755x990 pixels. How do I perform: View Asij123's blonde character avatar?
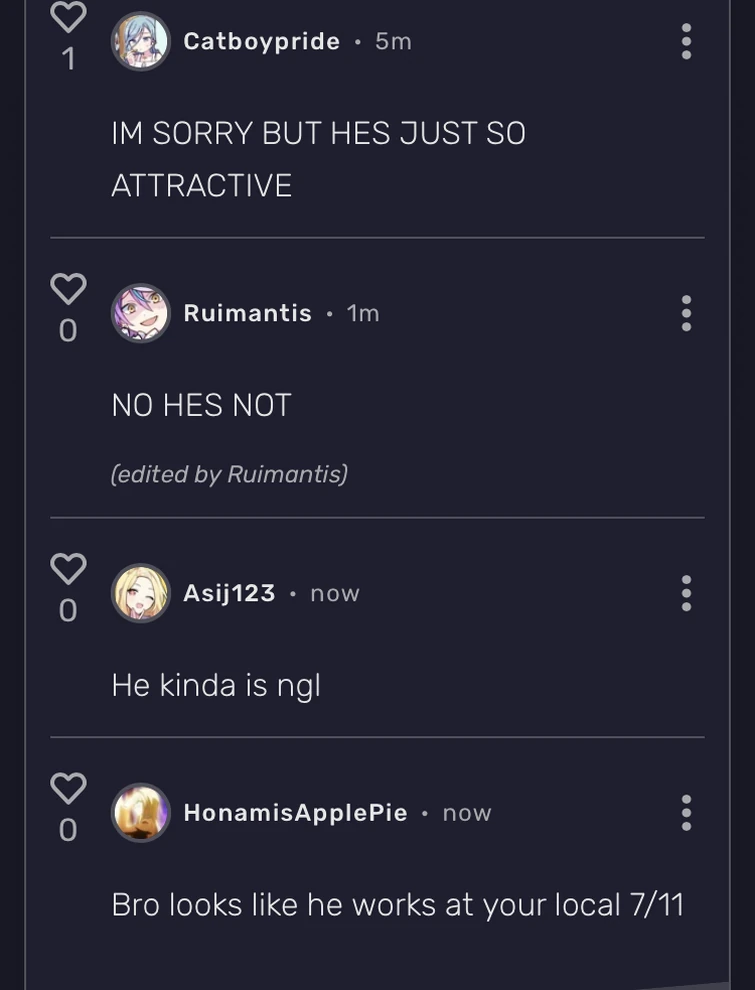coord(141,593)
